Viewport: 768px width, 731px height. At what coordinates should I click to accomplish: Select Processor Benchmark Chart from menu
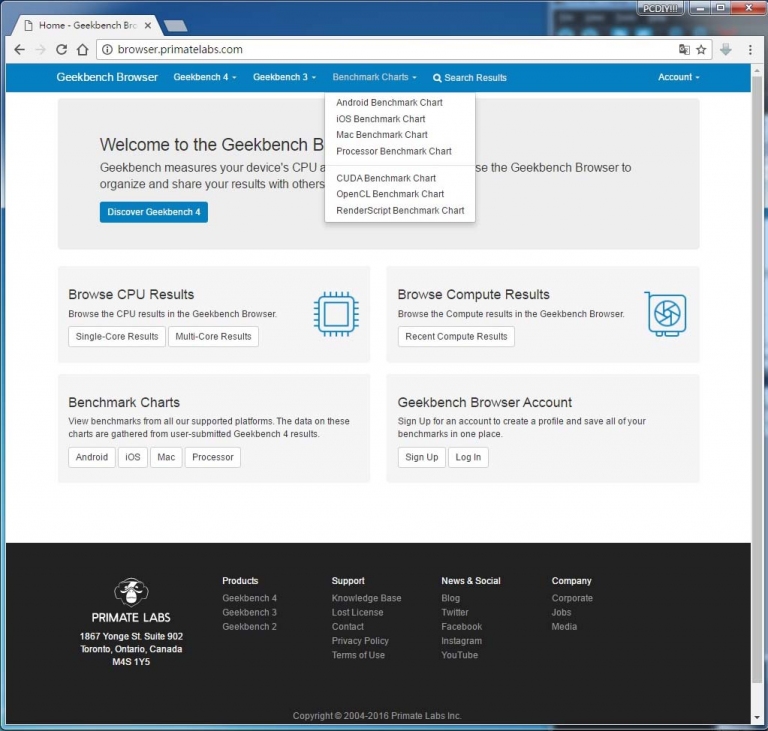(x=394, y=151)
